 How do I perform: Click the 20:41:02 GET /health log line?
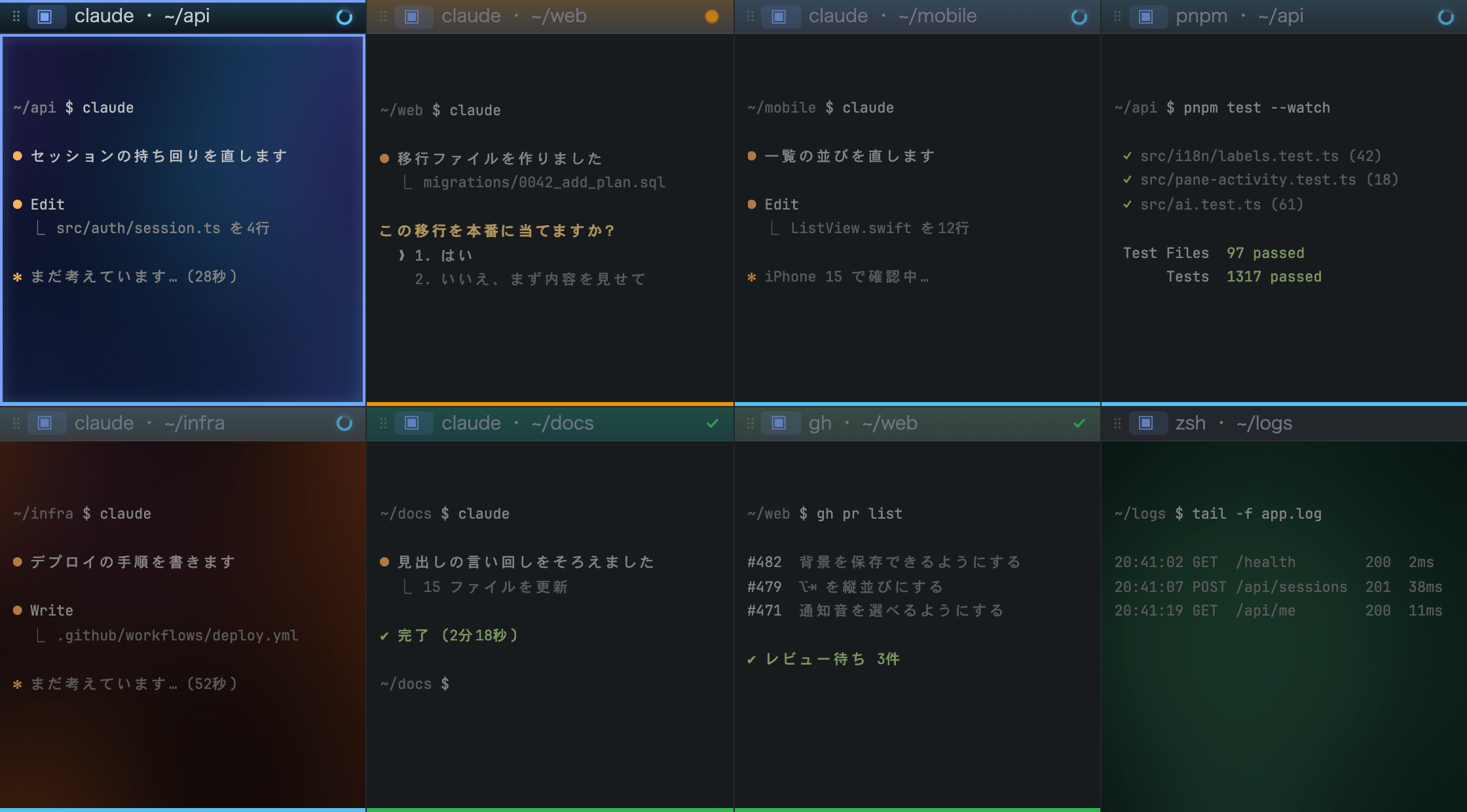[x=1274, y=562]
